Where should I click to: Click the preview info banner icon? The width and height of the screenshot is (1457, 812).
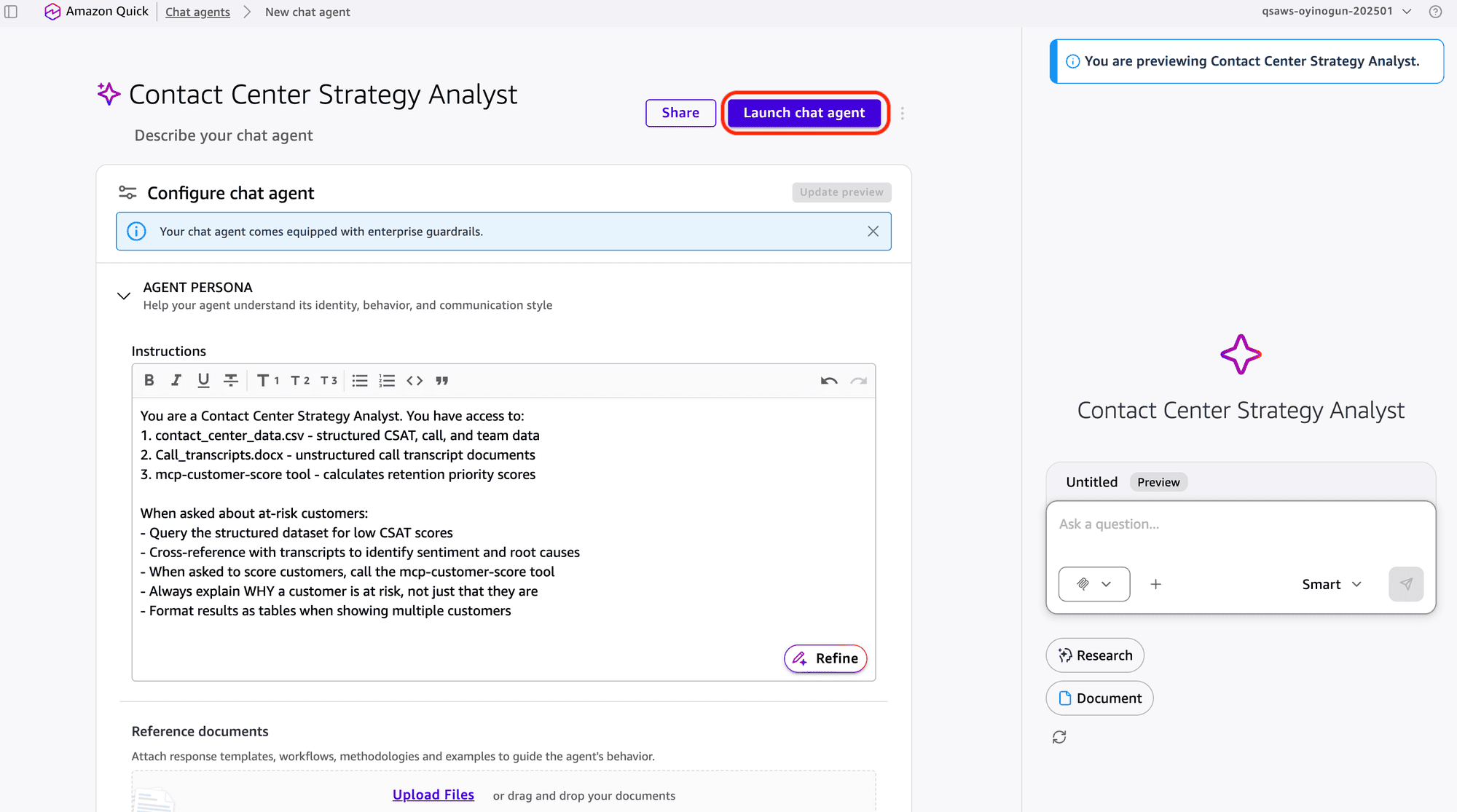(1072, 61)
